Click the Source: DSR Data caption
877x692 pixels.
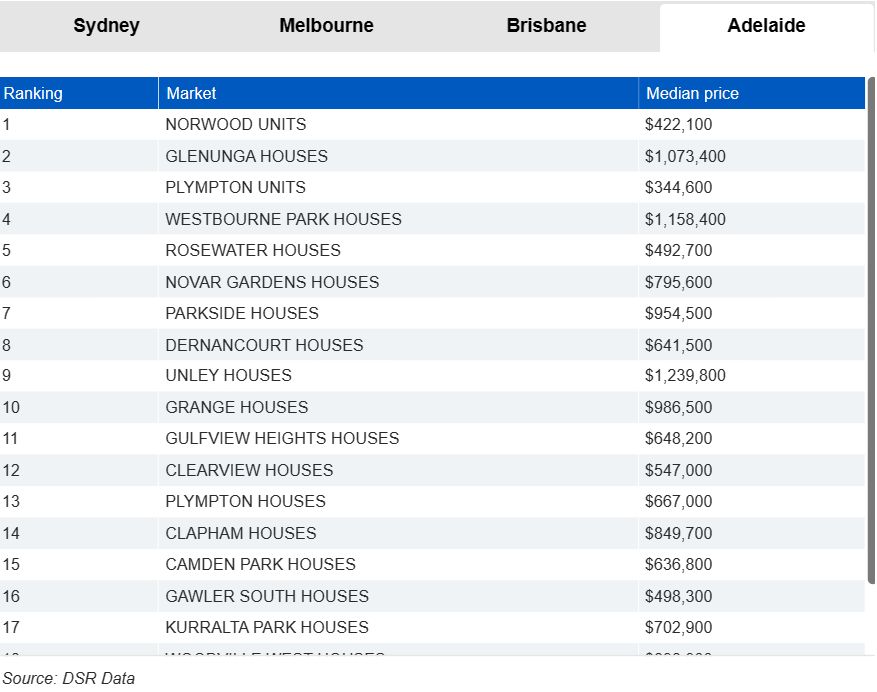click(68, 678)
